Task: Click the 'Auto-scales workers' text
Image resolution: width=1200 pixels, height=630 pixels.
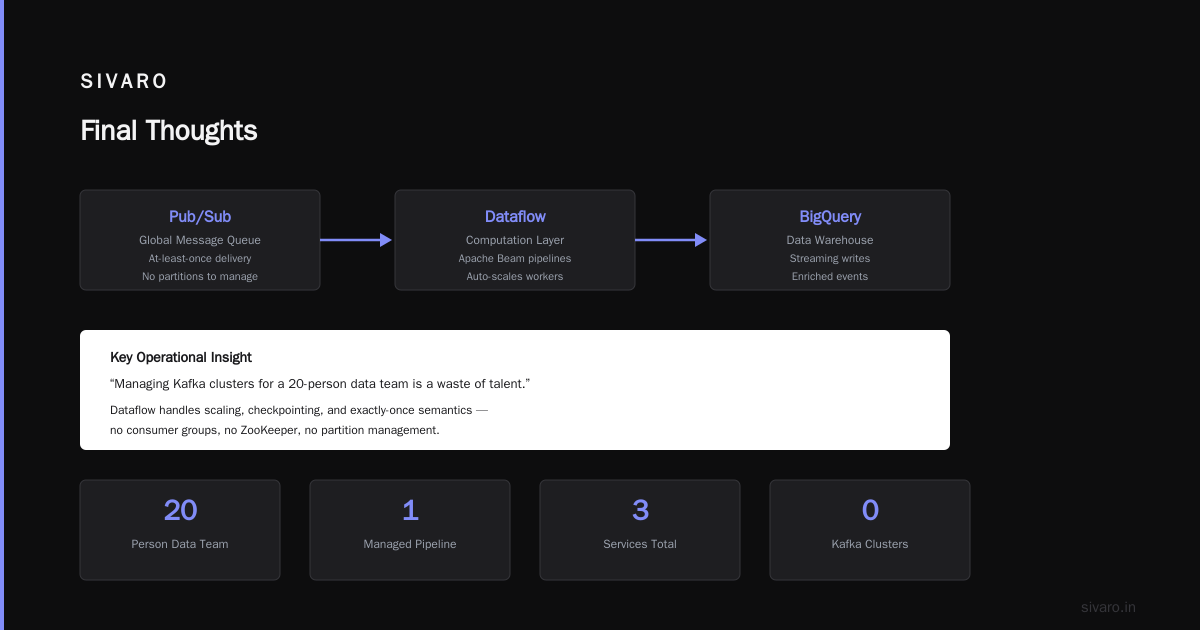Action: coord(515,276)
